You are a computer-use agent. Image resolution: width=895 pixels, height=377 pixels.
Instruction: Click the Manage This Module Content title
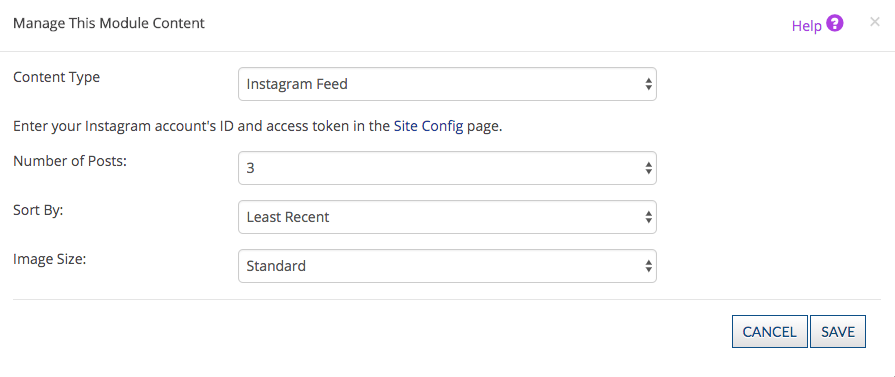(x=108, y=23)
